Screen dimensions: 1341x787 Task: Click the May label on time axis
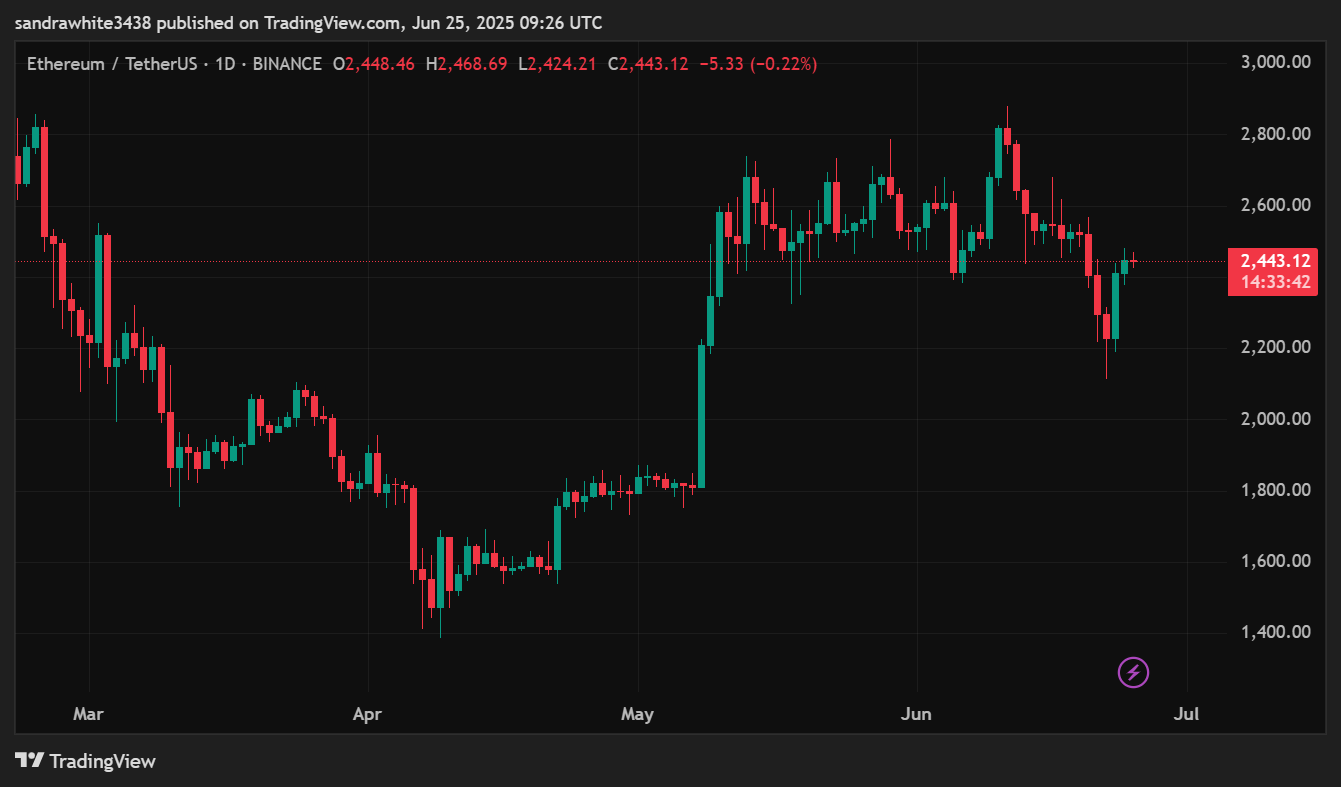point(637,714)
